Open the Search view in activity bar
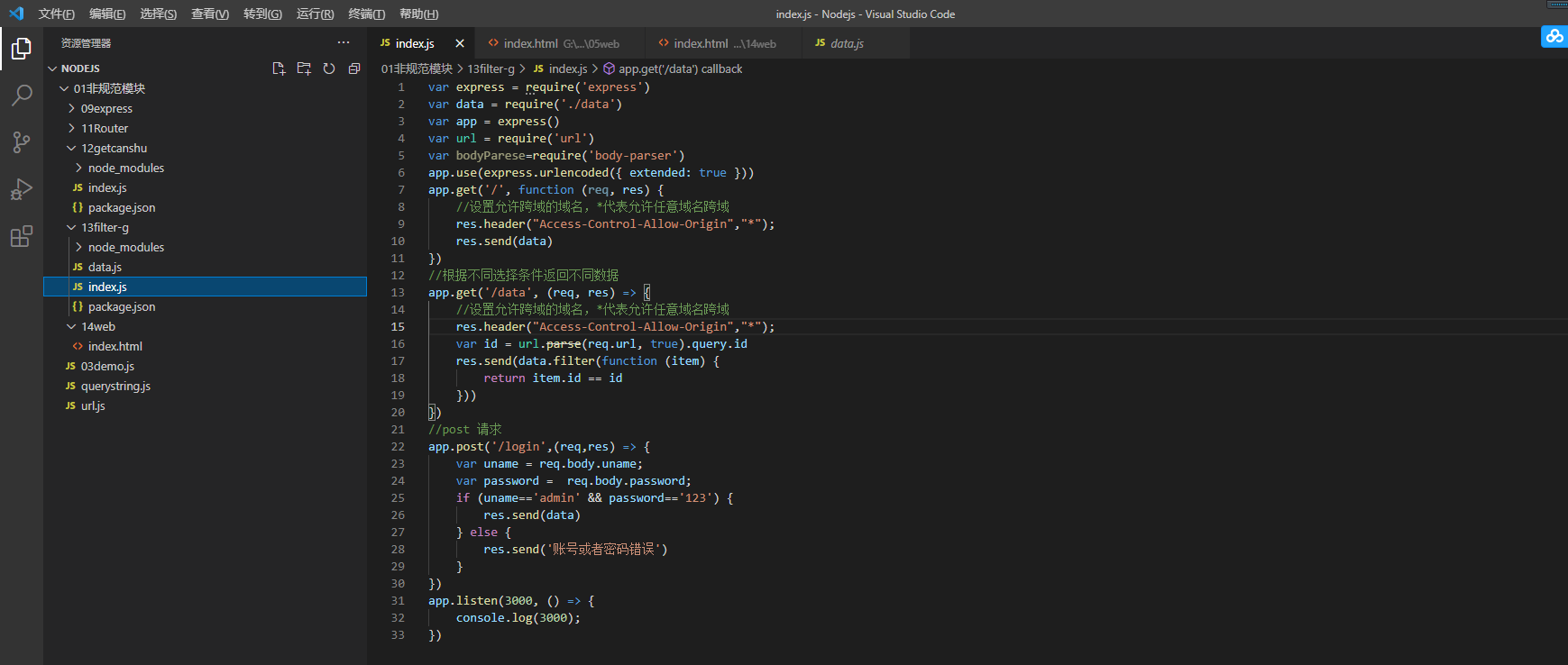The width and height of the screenshot is (1568, 665). (22, 96)
